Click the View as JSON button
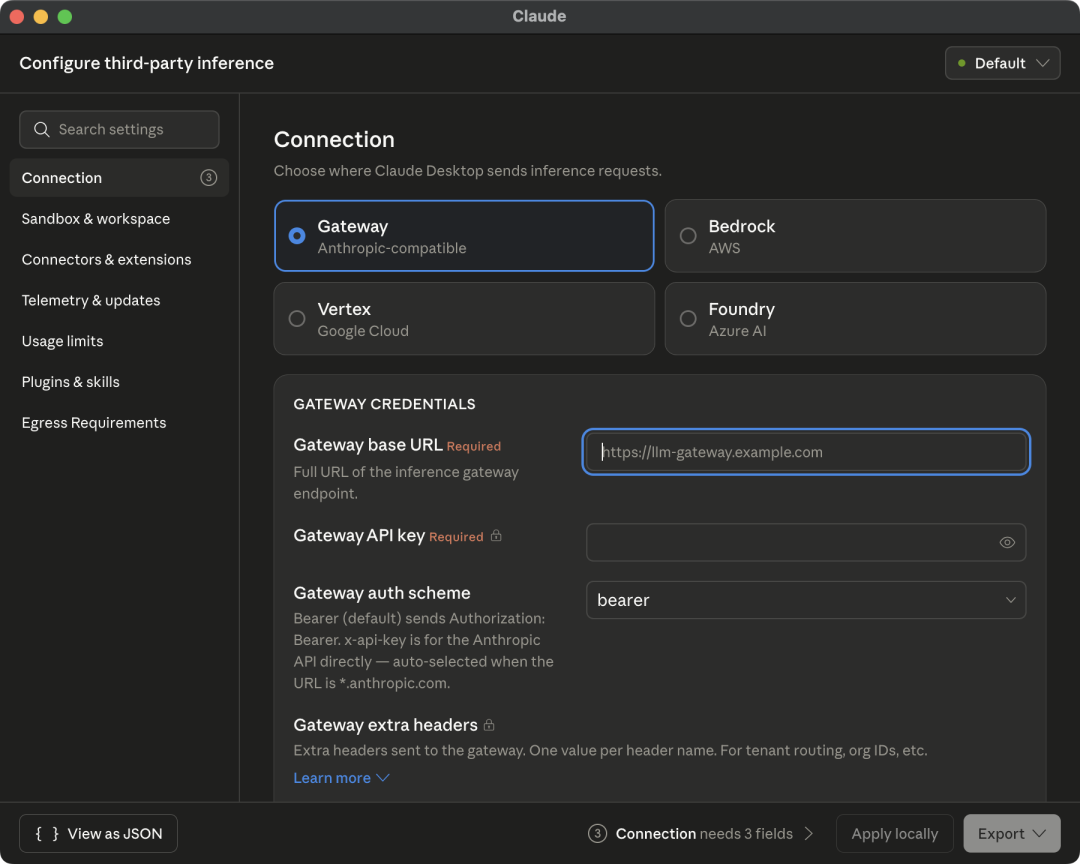This screenshot has width=1080, height=864. 98,834
